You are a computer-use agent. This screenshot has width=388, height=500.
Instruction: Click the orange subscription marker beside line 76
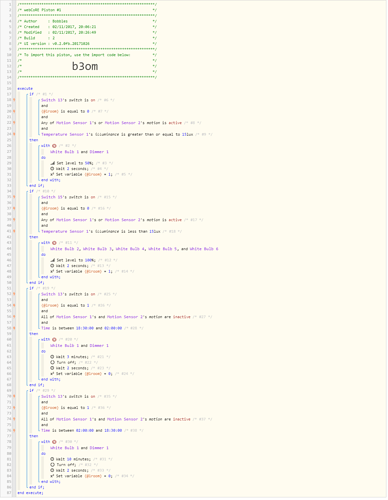(x=14, y=431)
